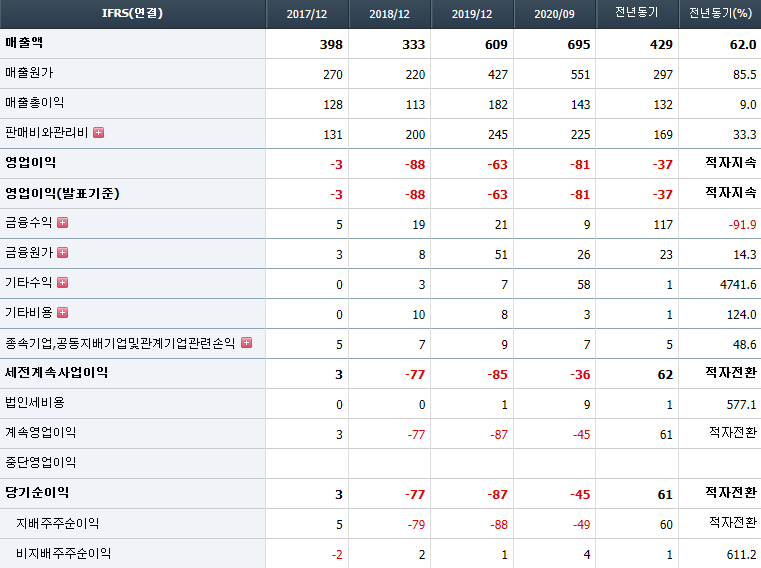The width and height of the screenshot is (761, 568).
Task: Click the 2018/12 column header
Action: (389, 14)
